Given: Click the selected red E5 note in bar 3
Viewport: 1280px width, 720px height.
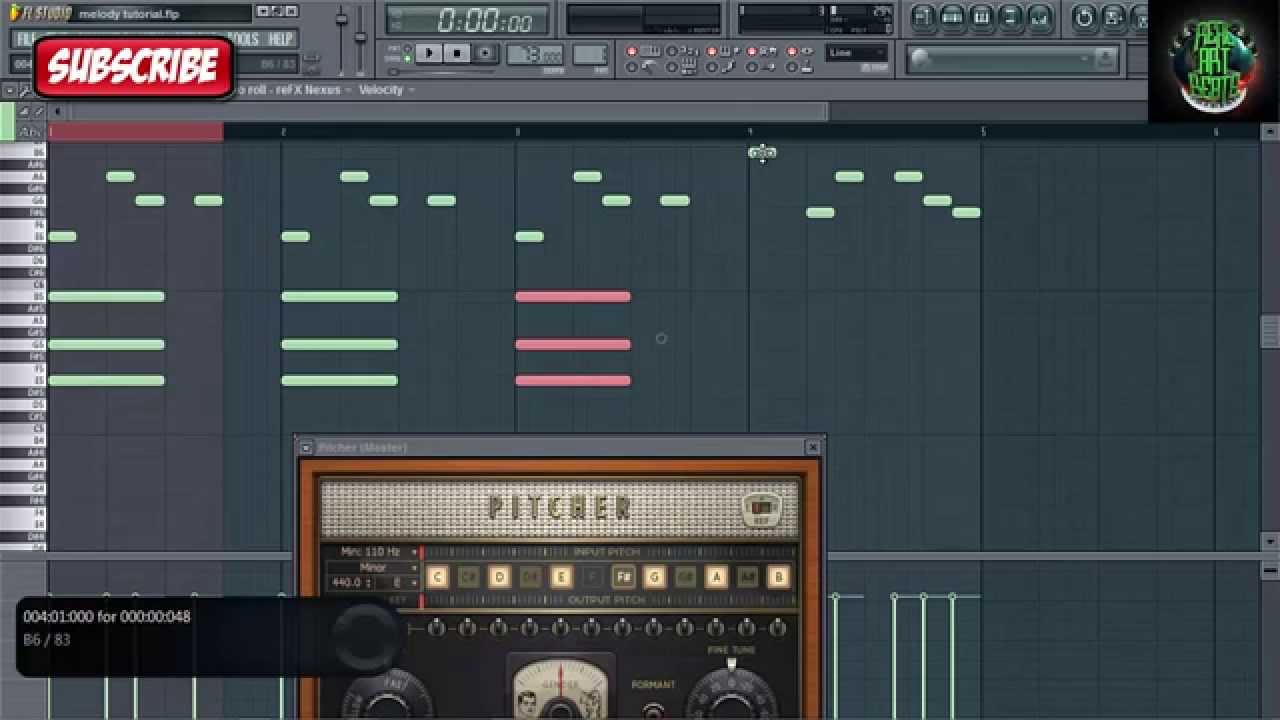Looking at the screenshot, I should (x=573, y=381).
